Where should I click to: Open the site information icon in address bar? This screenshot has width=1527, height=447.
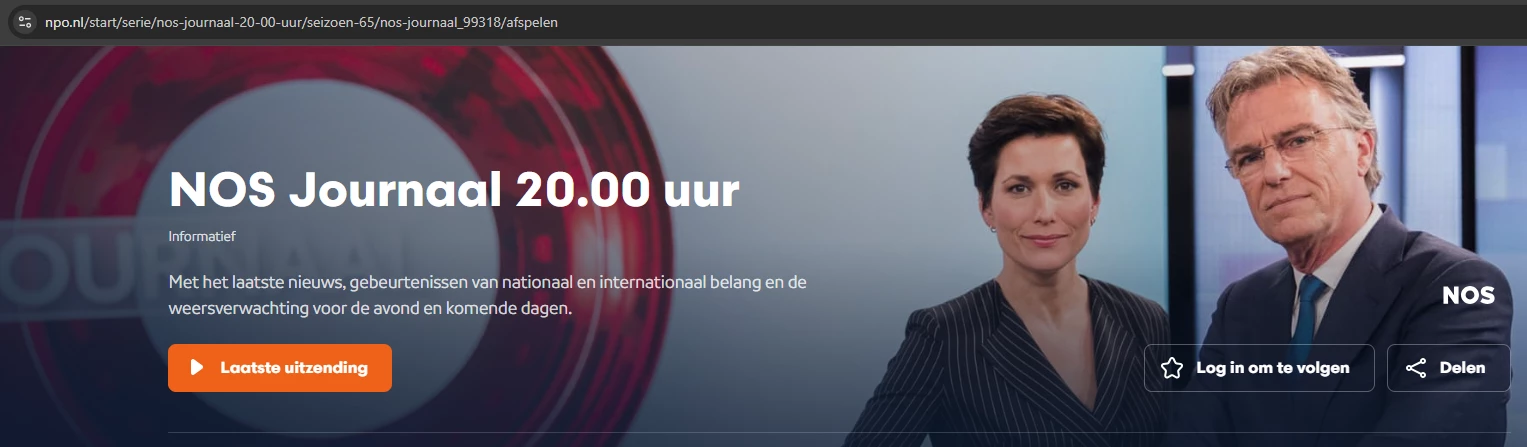point(26,22)
